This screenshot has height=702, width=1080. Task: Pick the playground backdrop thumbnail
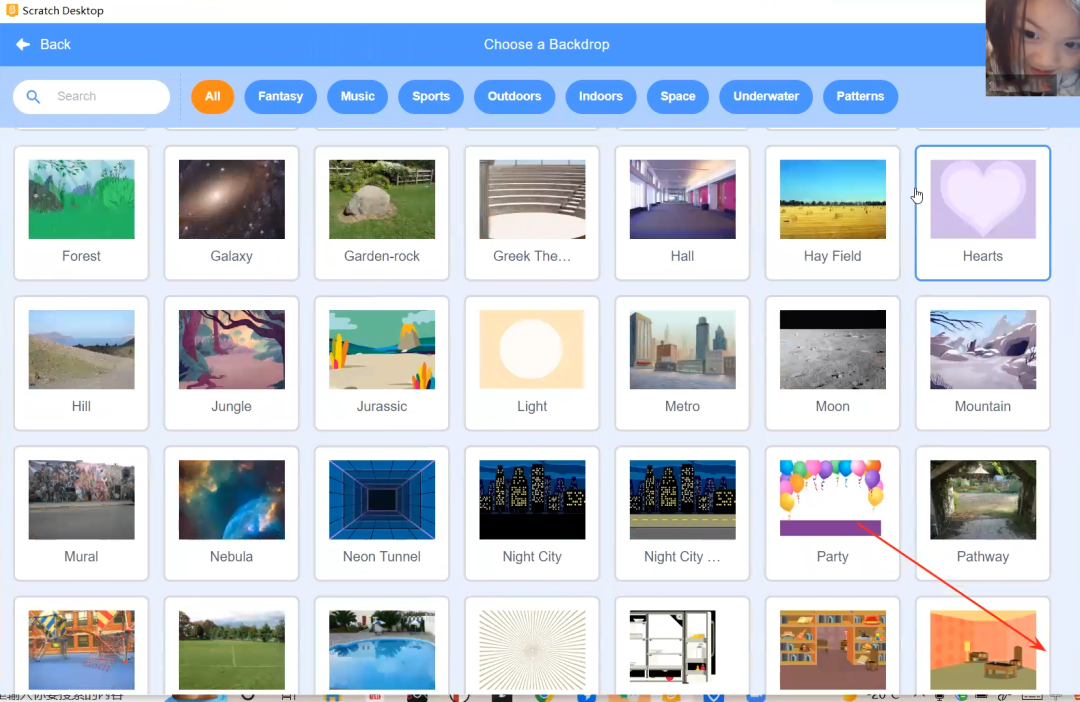[x=81, y=649]
